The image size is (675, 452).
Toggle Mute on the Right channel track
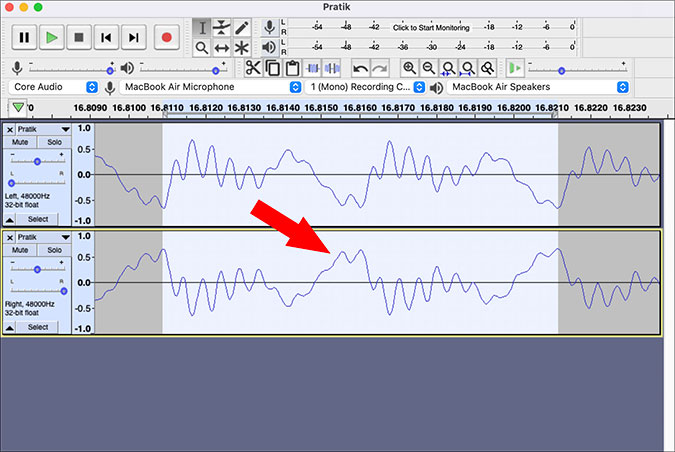pos(20,250)
